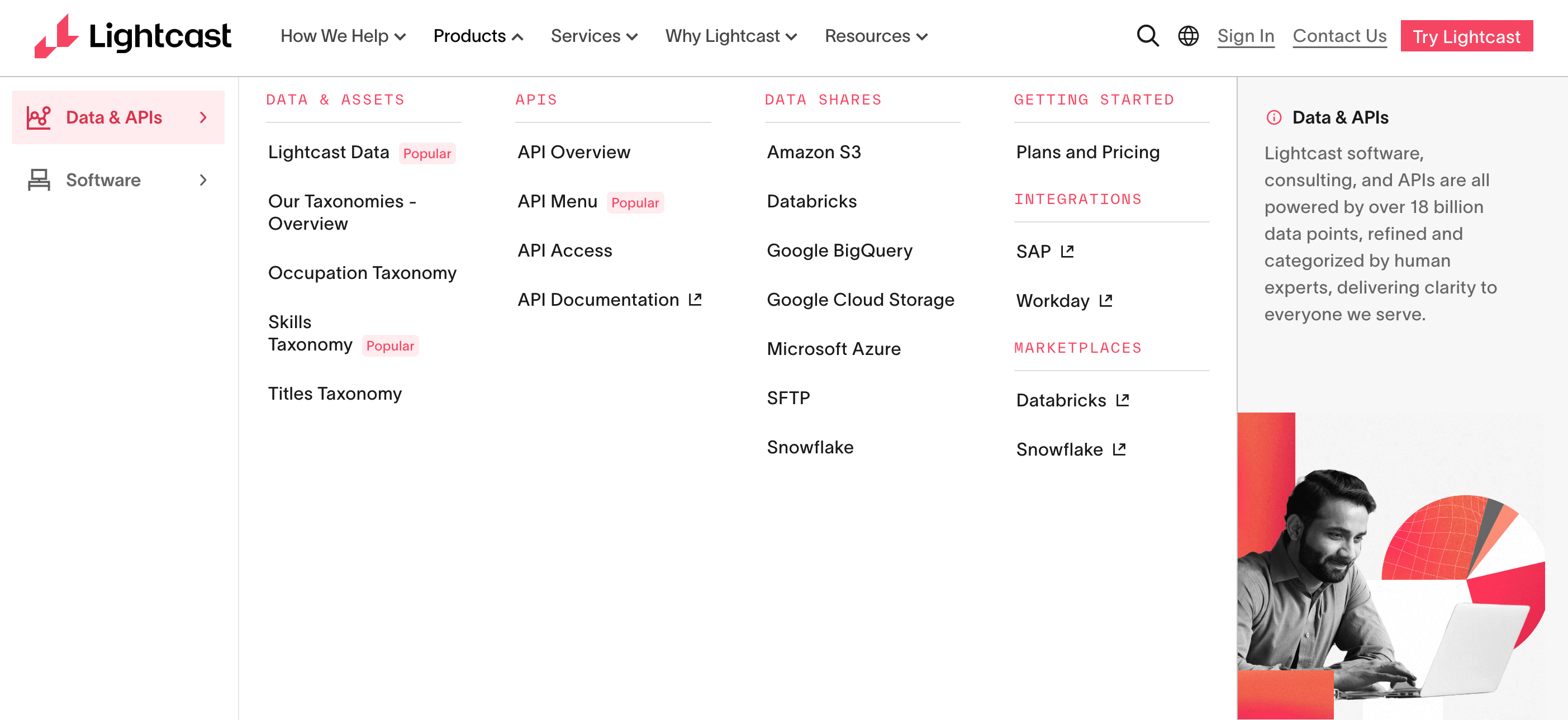The height and width of the screenshot is (720, 1568).
Task: Open Skills Taxonomy link
Action: (x=310, y=333)
